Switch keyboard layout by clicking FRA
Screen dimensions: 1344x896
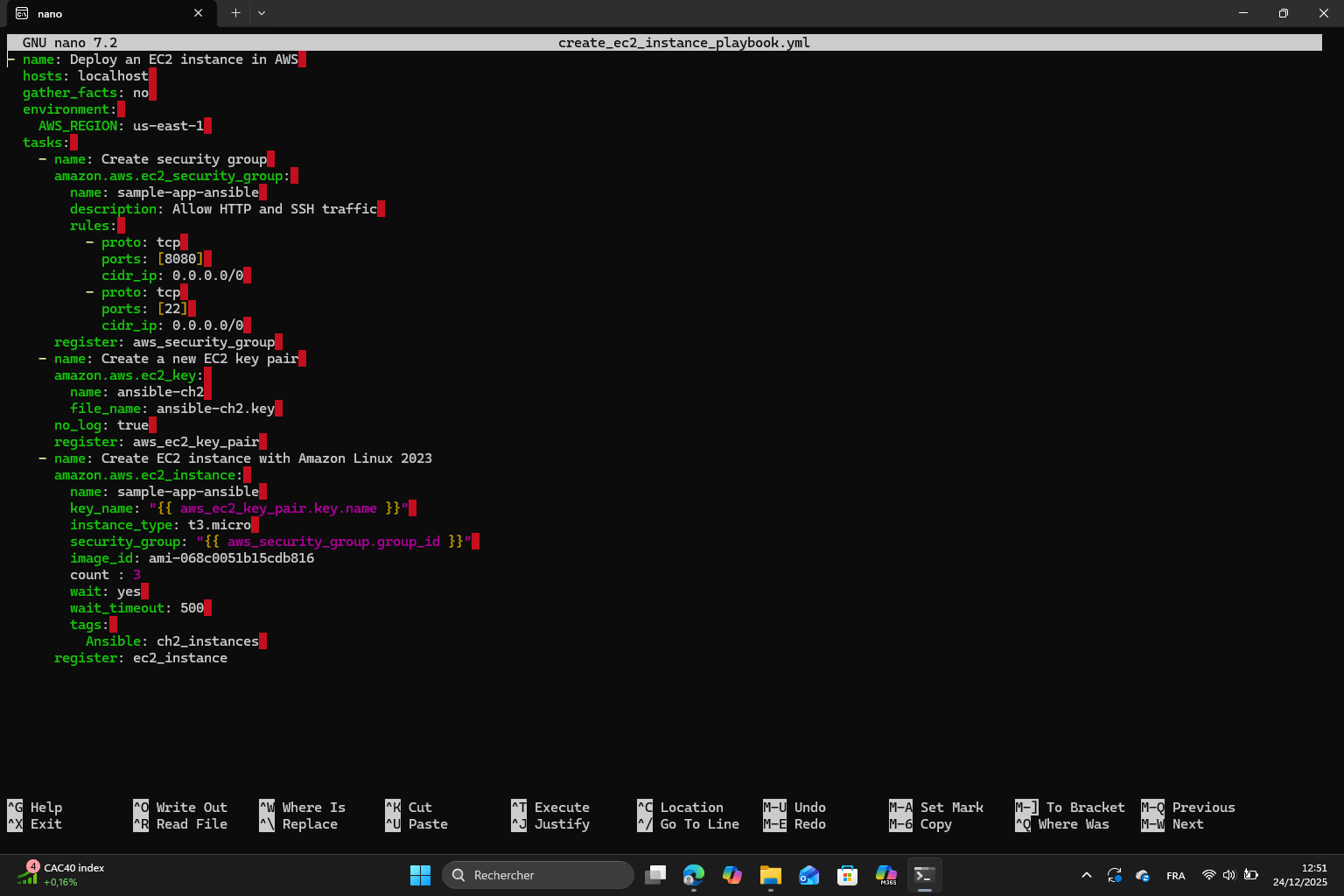pos(1176,874)
